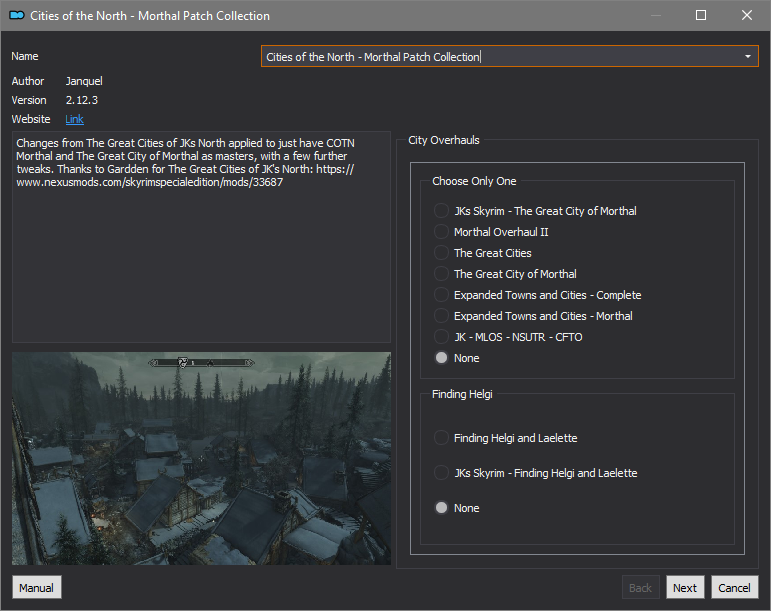
Task: Choose Finding Helgi and Laelette option
Action: 505,438
